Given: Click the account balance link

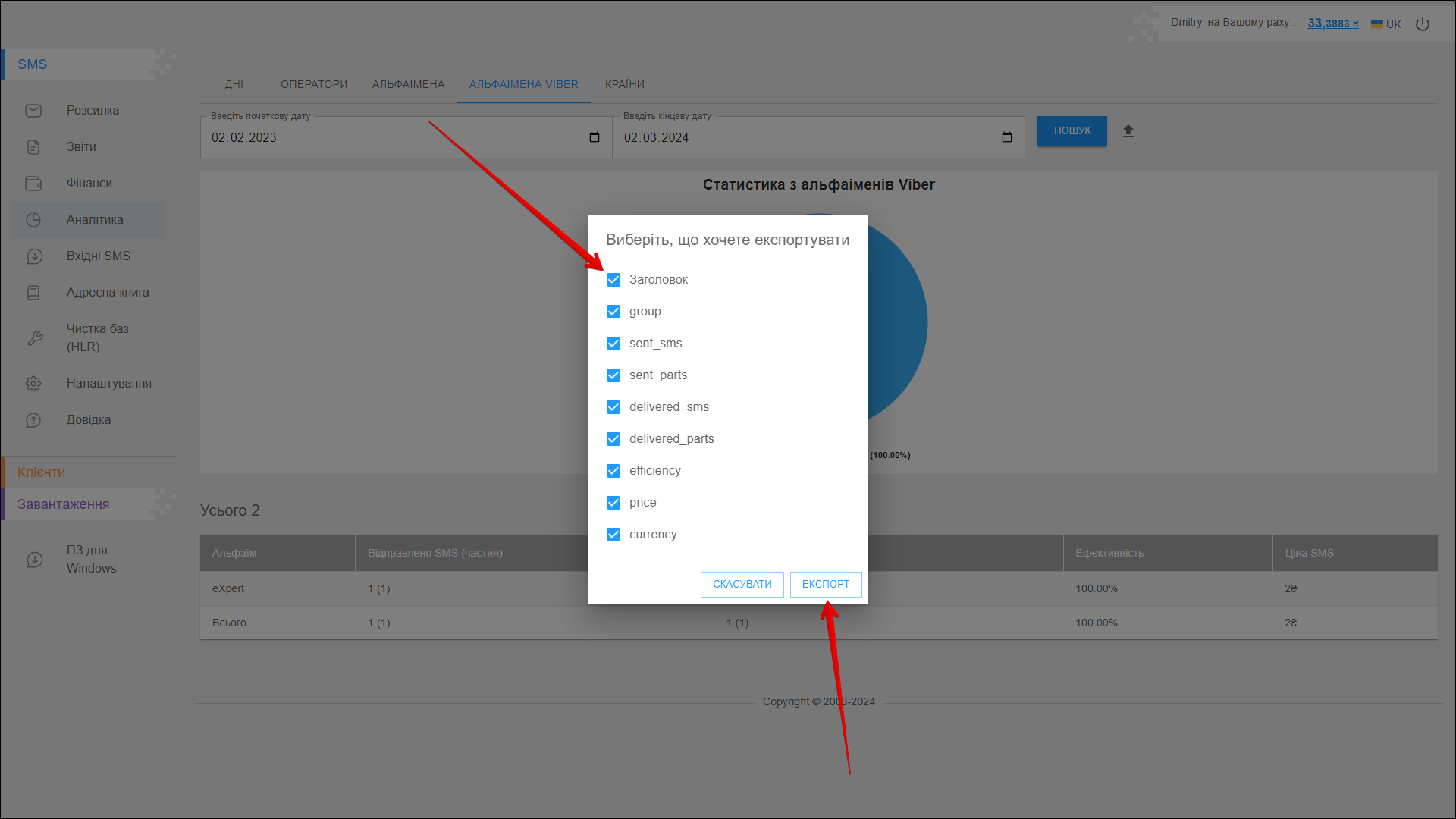Looking at the screenshot, I should coord(1333,24).
